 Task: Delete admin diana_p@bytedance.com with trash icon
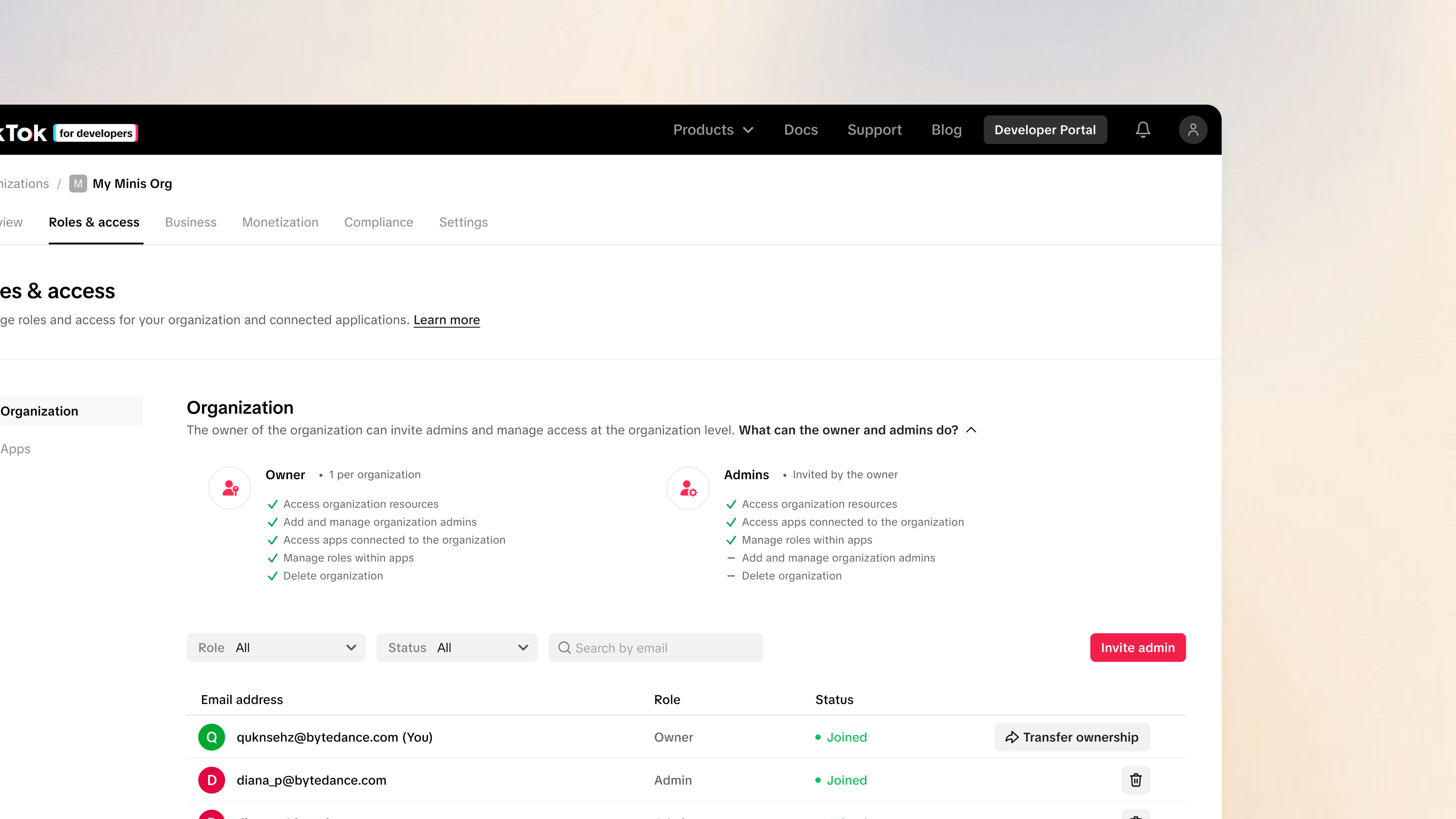[x=1136, y=780]
